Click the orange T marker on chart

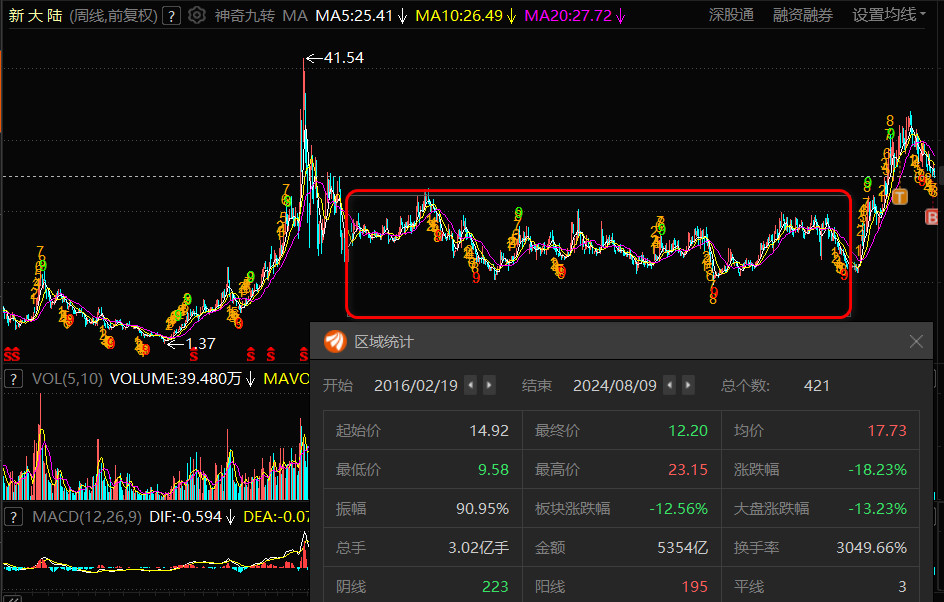click(x=899, y=196)
